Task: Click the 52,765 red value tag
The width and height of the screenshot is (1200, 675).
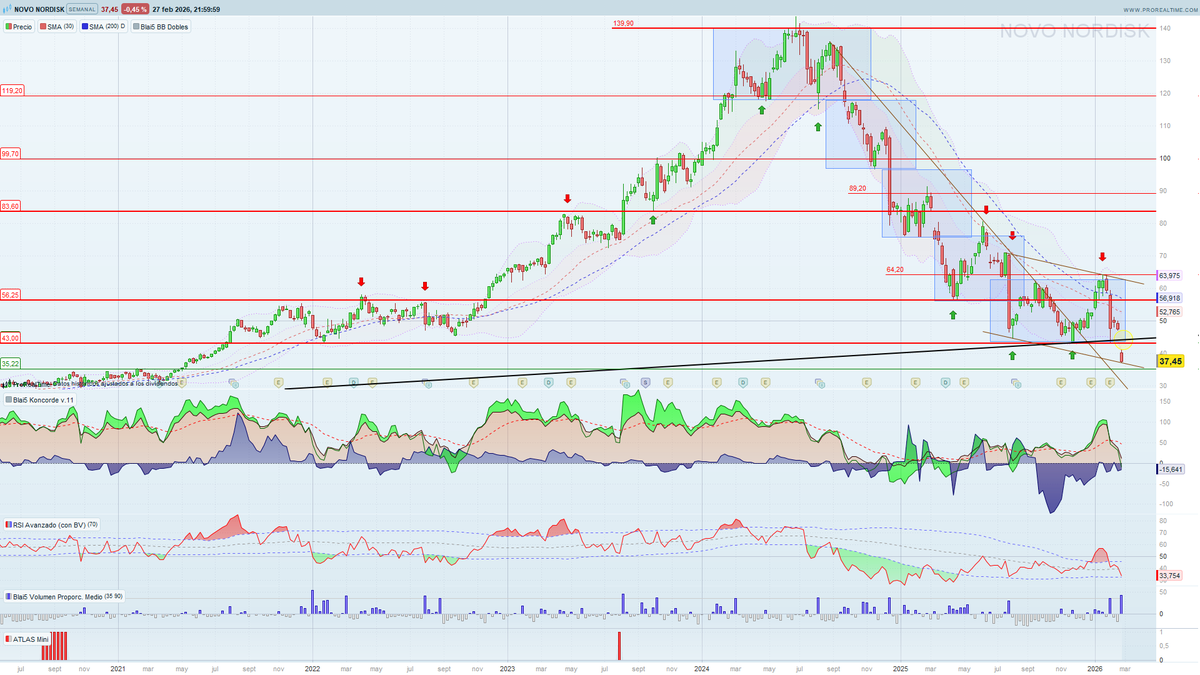Action: [1170, 312]
